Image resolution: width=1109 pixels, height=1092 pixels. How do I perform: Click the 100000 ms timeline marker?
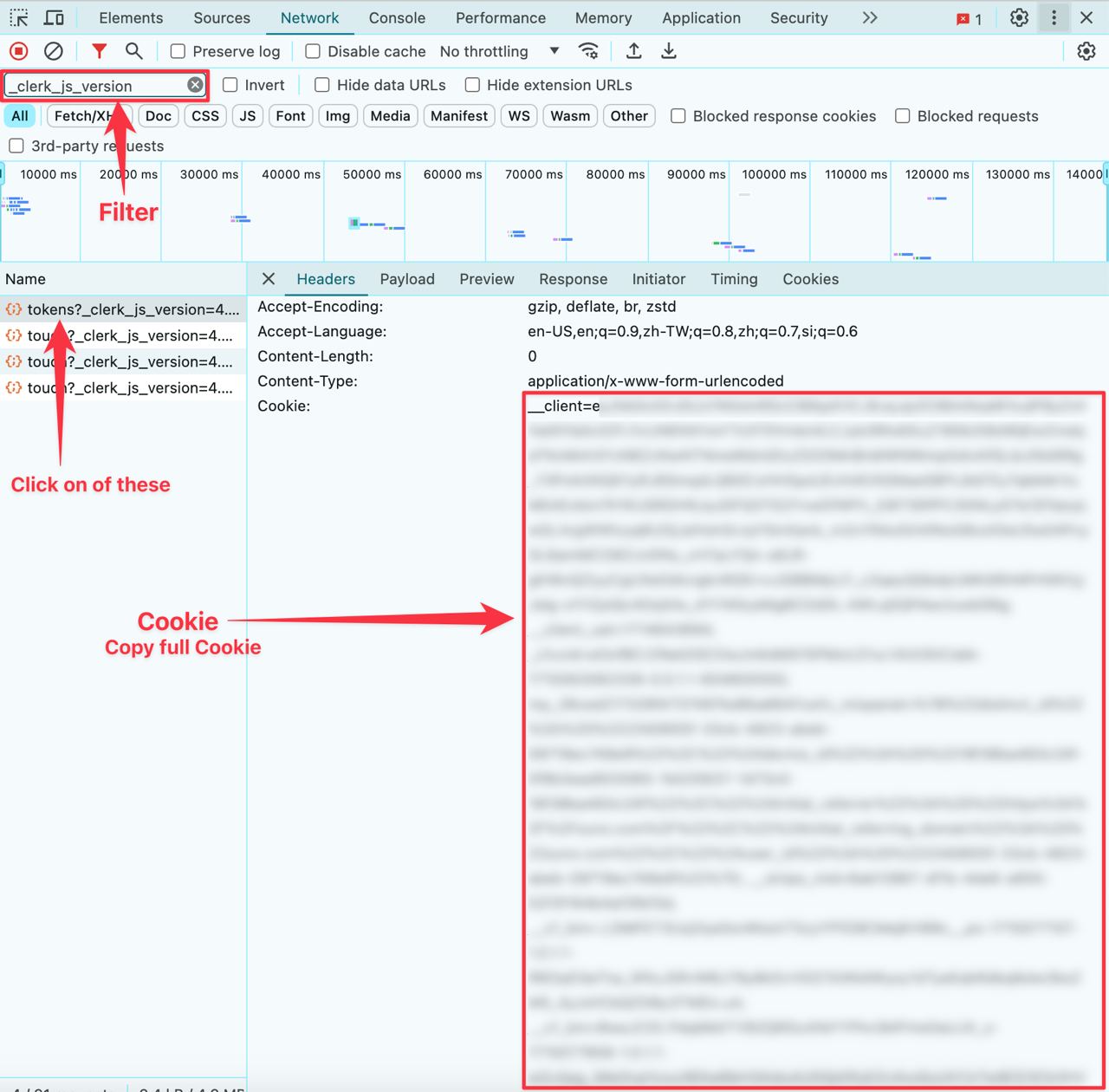[775, 174]
